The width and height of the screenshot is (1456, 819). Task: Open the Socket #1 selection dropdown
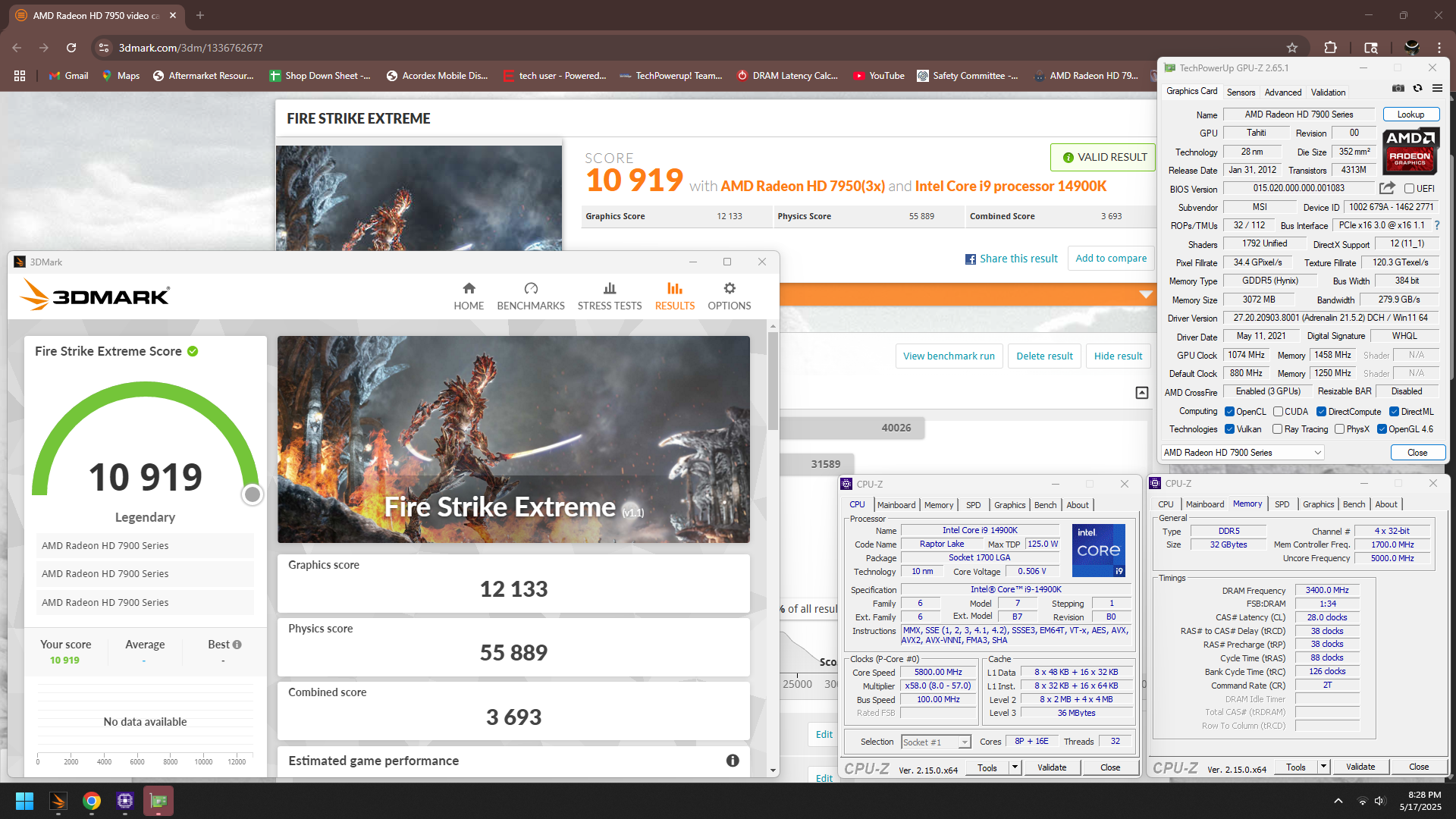936,742
